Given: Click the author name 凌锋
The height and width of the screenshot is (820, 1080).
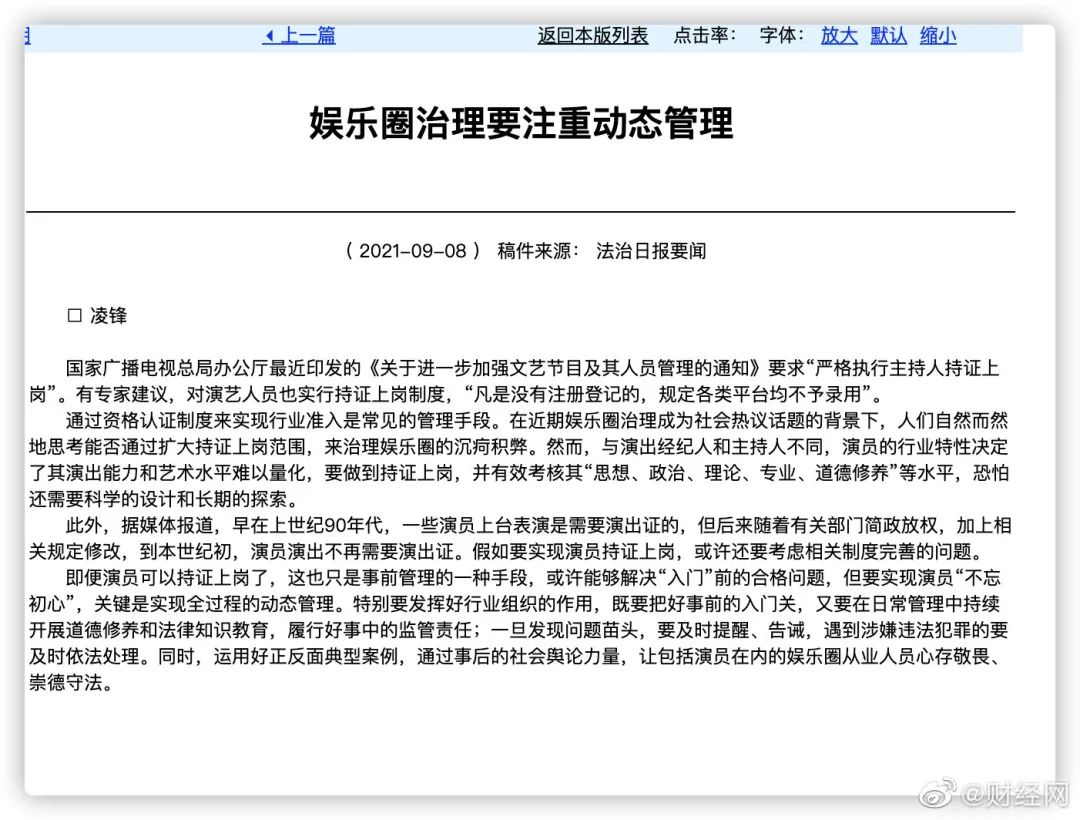Looking at the screenshot, I should pos(109,316).
